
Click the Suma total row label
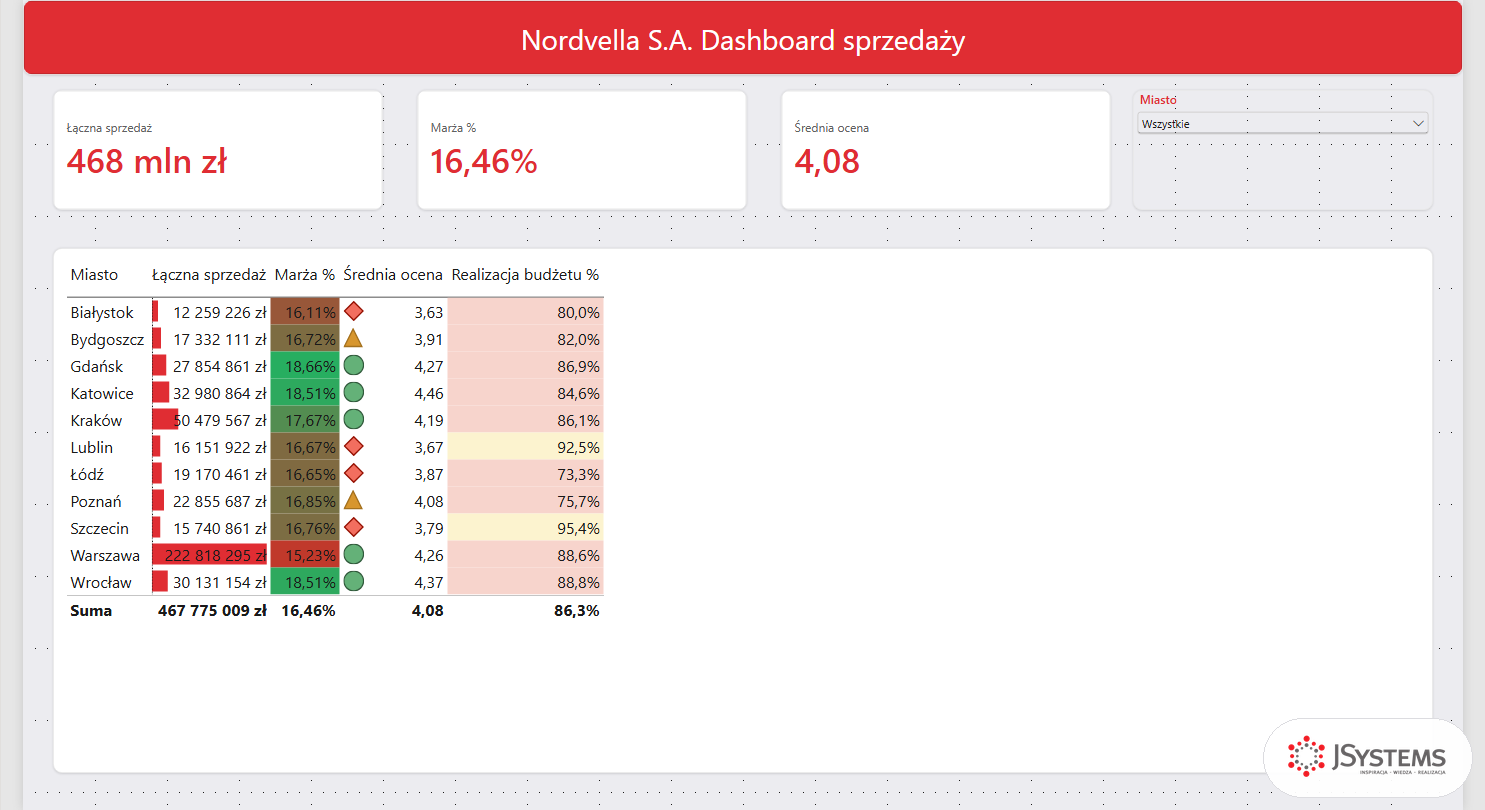tap(91, 610)
